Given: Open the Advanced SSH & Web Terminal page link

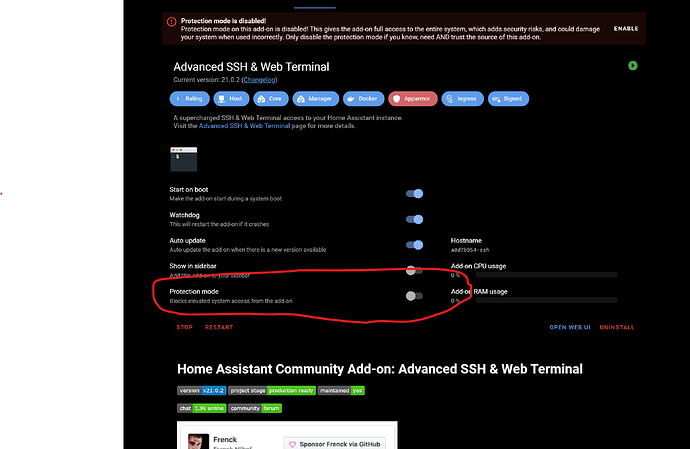Looking at the screenshot, I should (244, 126).
